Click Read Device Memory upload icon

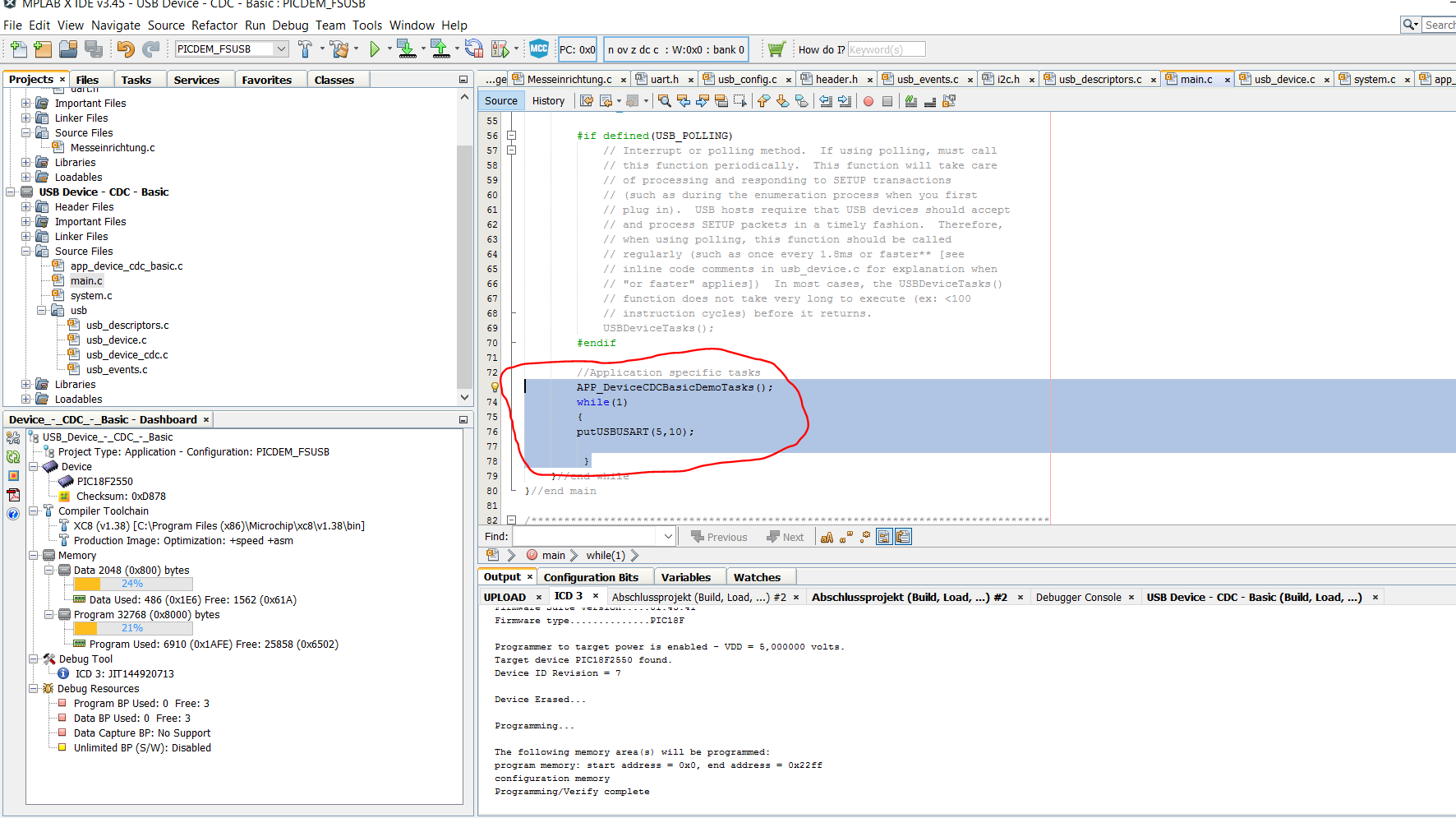tap(440, 49)
